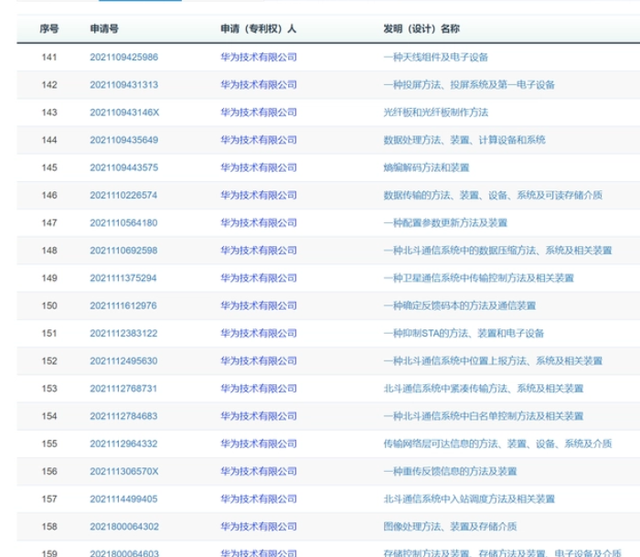Open patent title 光纤板和光纤板制作方法
Screen dimensions: 640x557
[436, 112]
